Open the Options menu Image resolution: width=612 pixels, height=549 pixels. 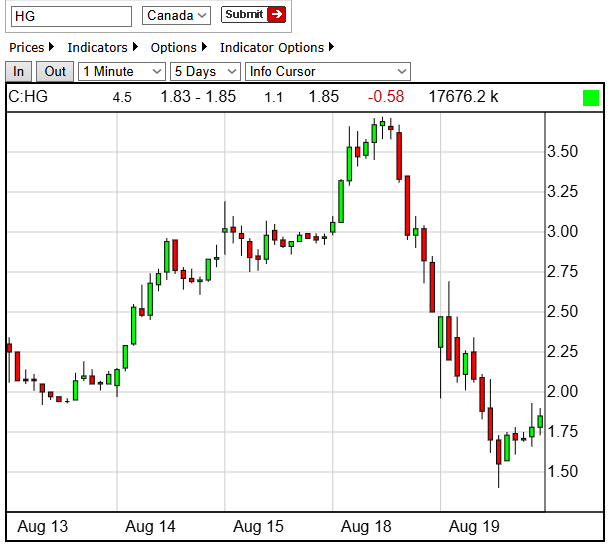pyautogui.click(x=179, y=48)
